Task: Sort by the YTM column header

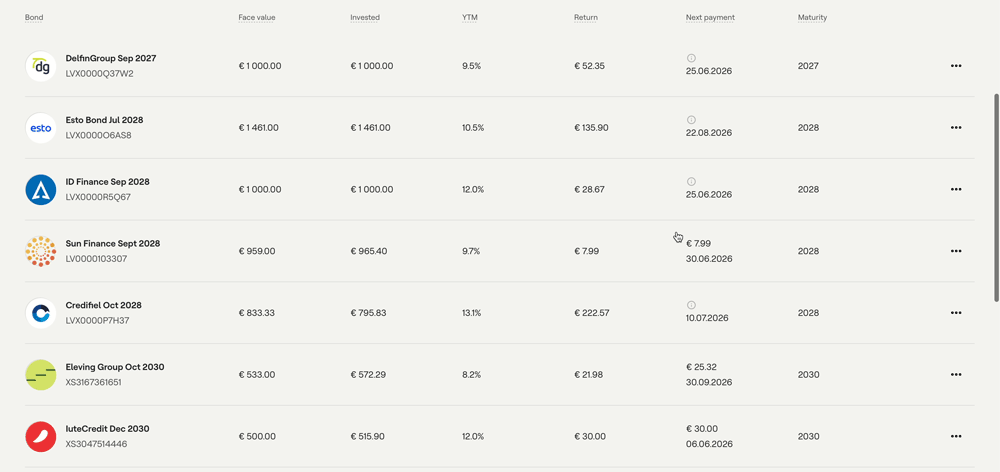Action: [x=469, y=18]
